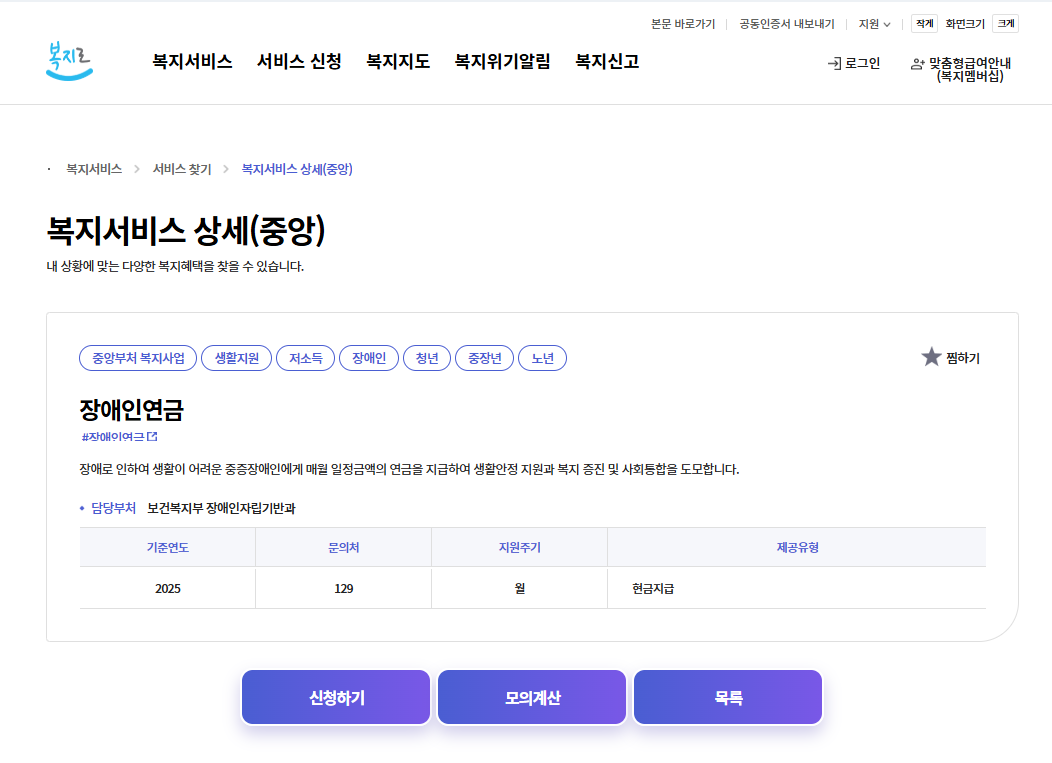Screen dimensions: 1052x763
Task: Click the 모의계산 button
Action: (531, 697)
